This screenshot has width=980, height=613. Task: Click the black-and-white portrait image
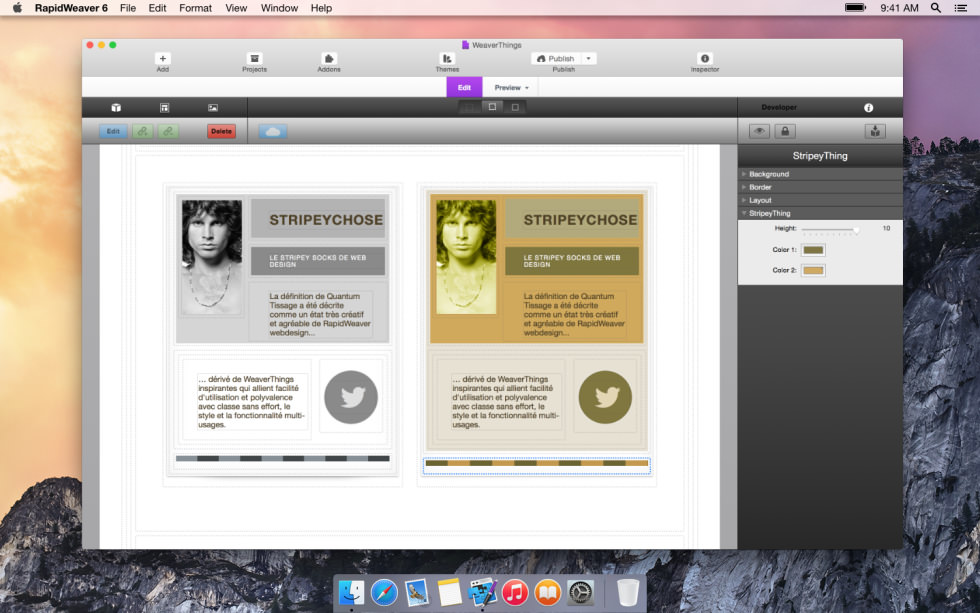coord(211,256)
